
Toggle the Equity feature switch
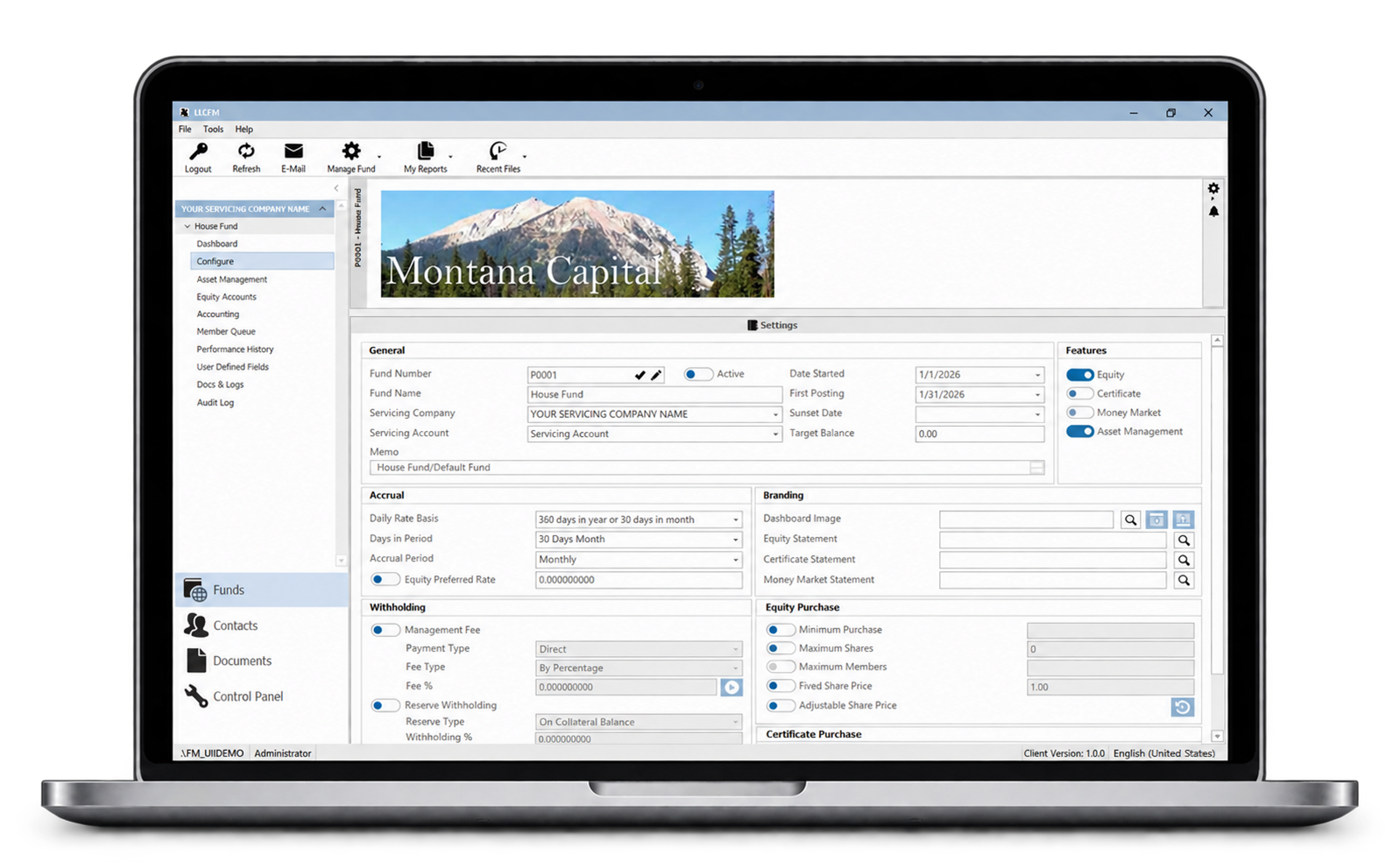coord(1079,375)
